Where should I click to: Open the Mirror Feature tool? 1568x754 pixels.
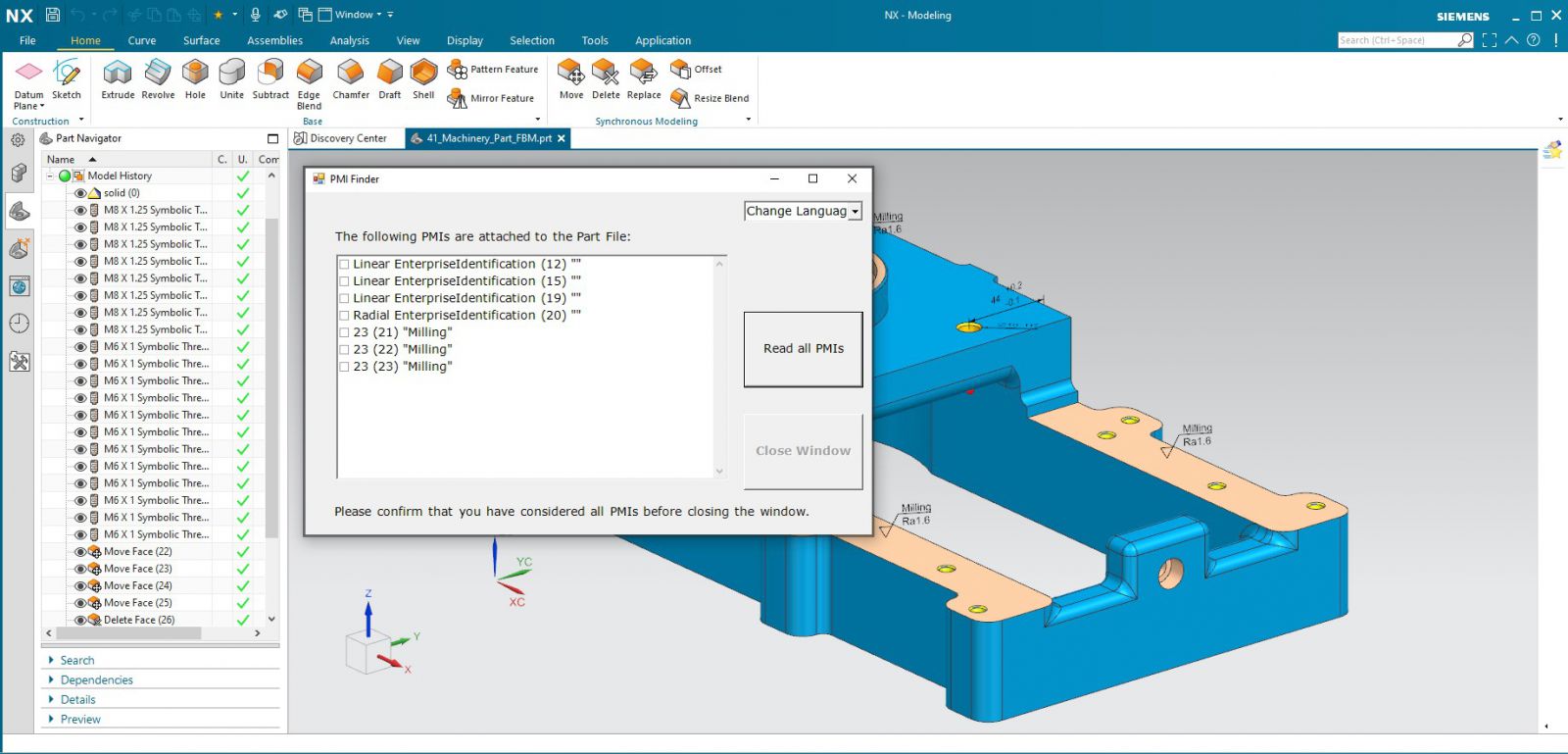click(490, 98)
